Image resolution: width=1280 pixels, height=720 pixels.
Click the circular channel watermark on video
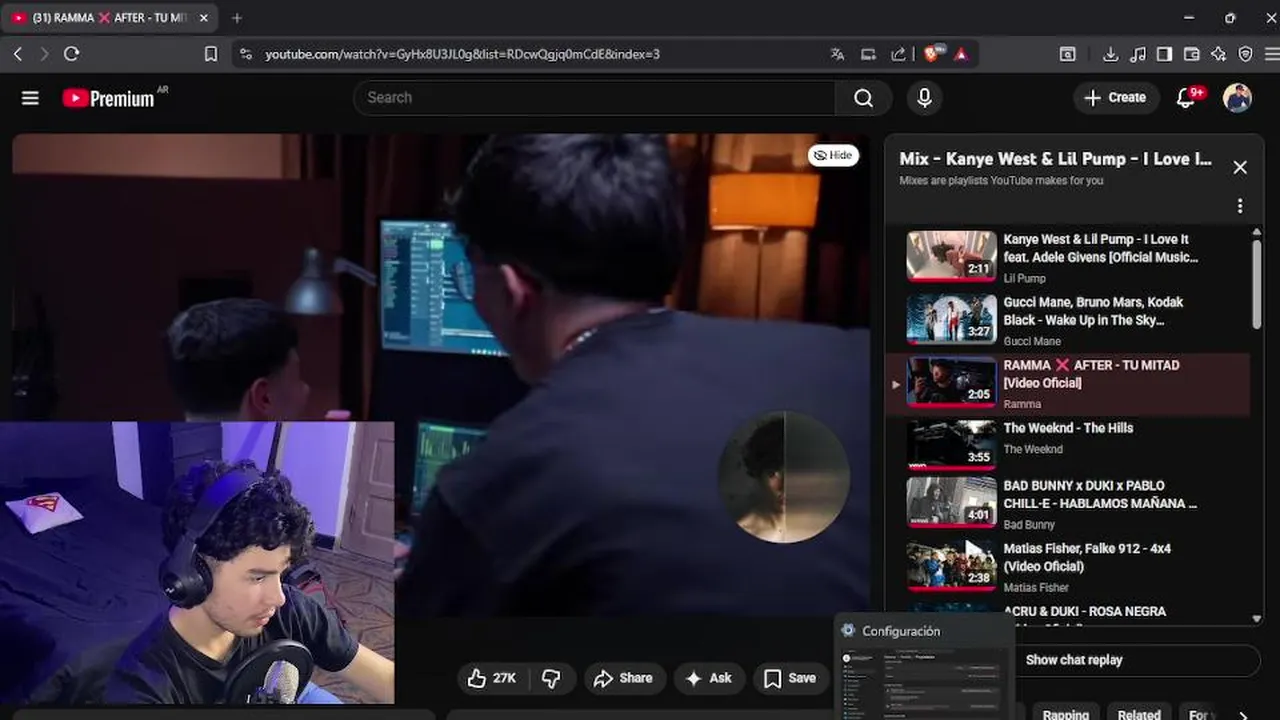784,477
